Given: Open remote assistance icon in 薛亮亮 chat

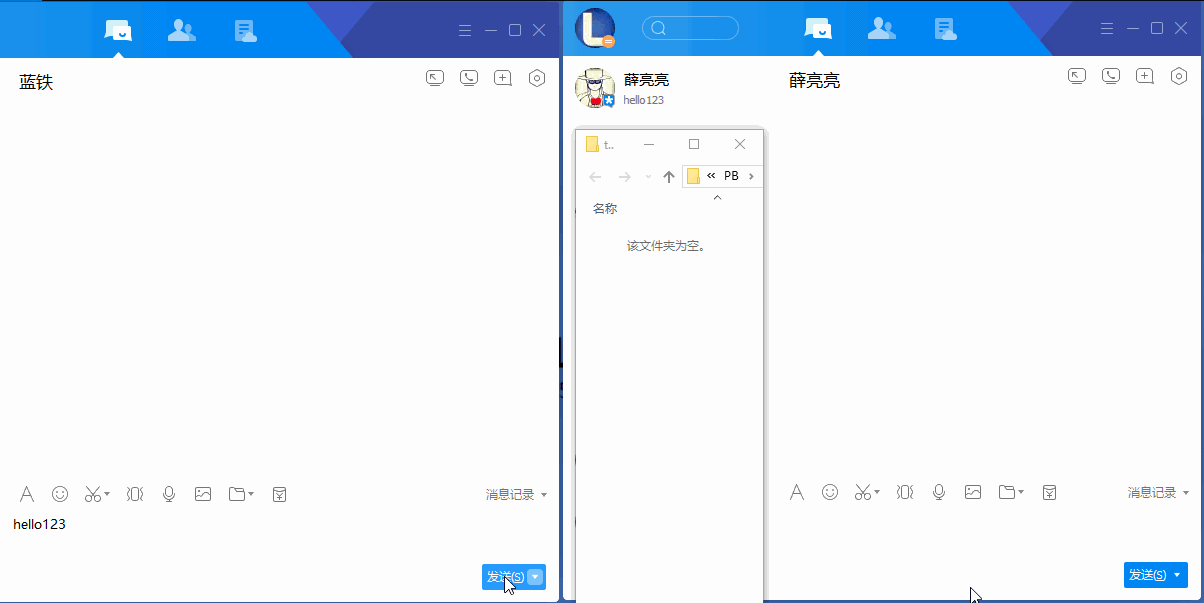Looking at the screenshot, I should [1077, 76].
